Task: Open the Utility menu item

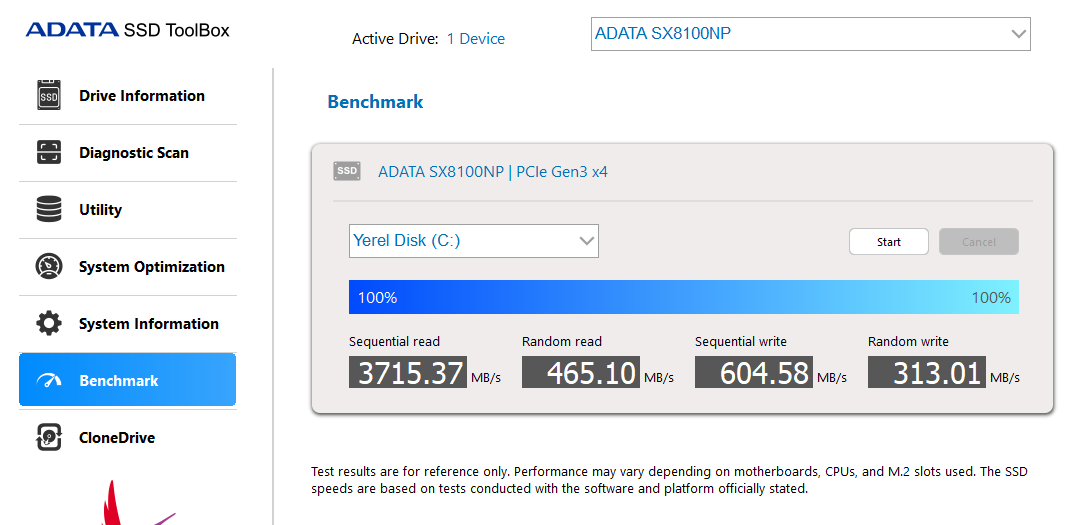Action: 128,210
